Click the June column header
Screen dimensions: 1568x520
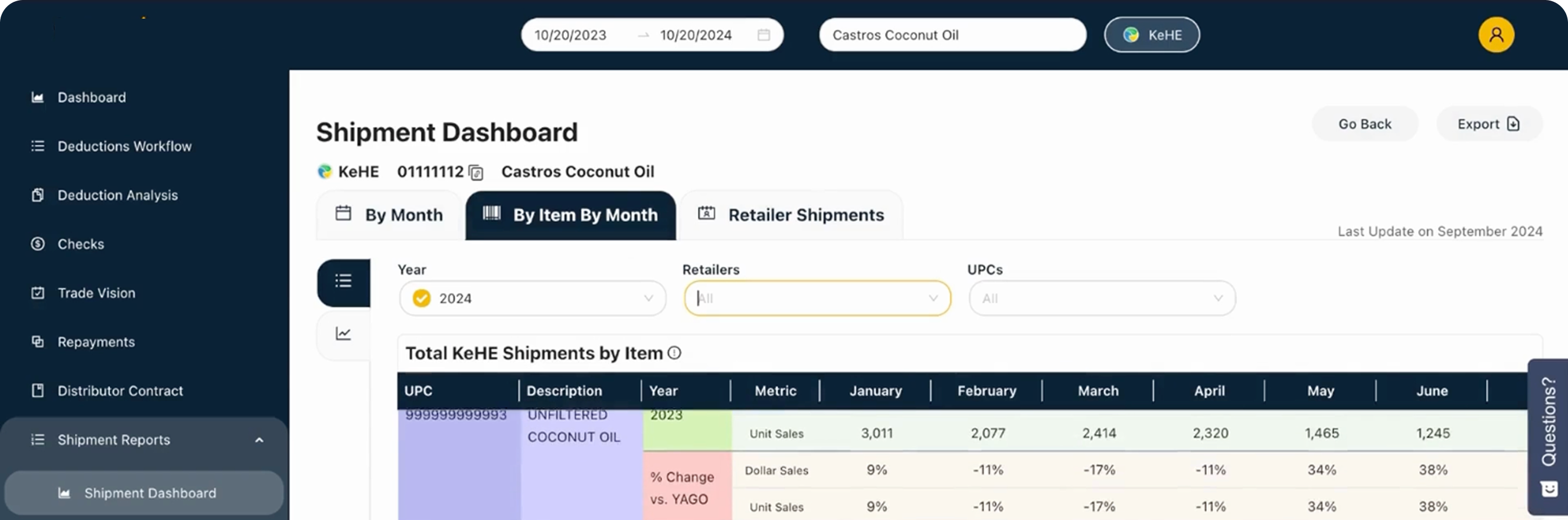[x=1432, y=391]
